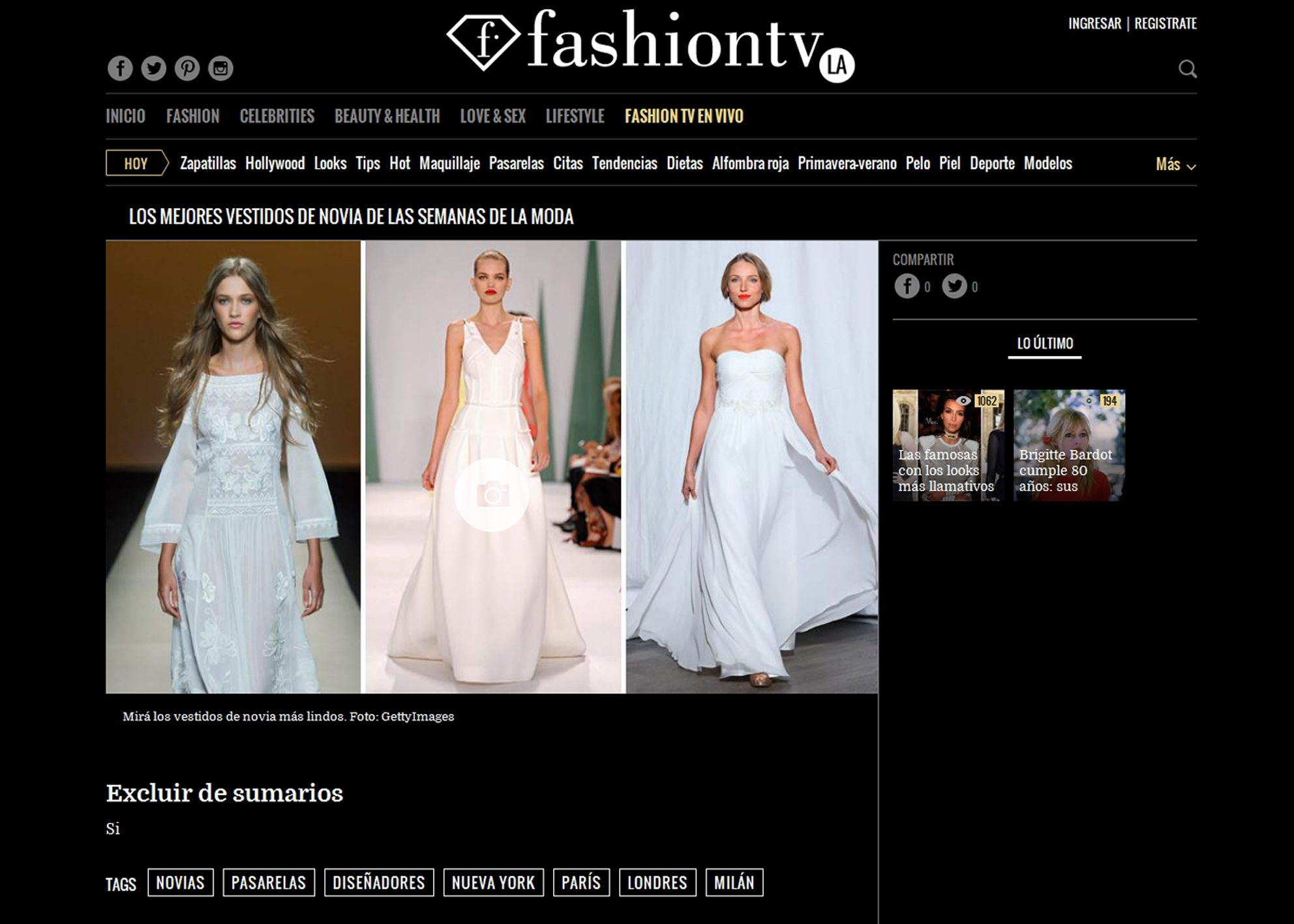Viewport: 1294px width, 924px height.
Task: Select the Lo Último tab
Action: pos(1045,344)
